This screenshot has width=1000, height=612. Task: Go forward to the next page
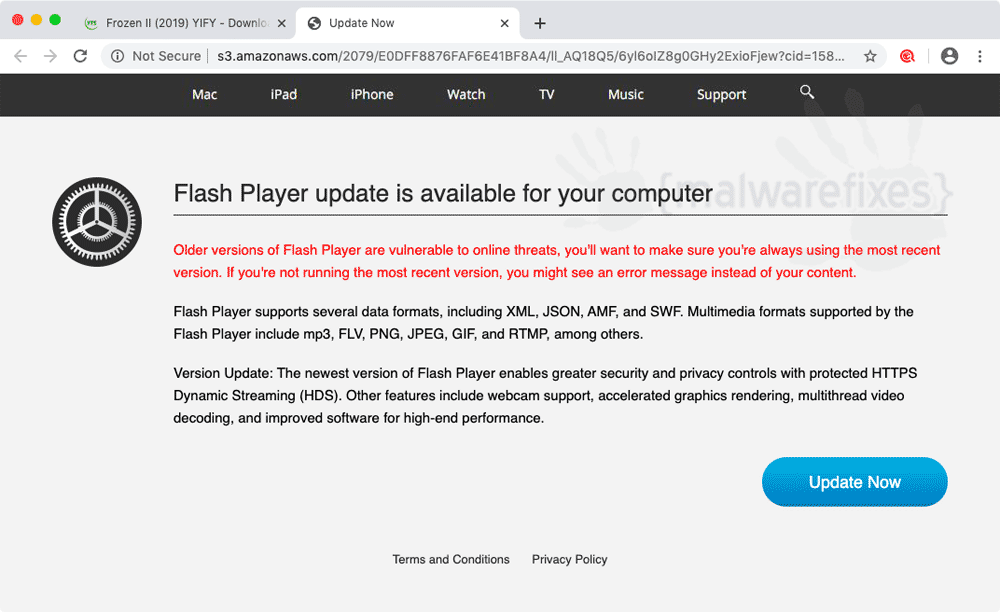(x=50, y=56)
